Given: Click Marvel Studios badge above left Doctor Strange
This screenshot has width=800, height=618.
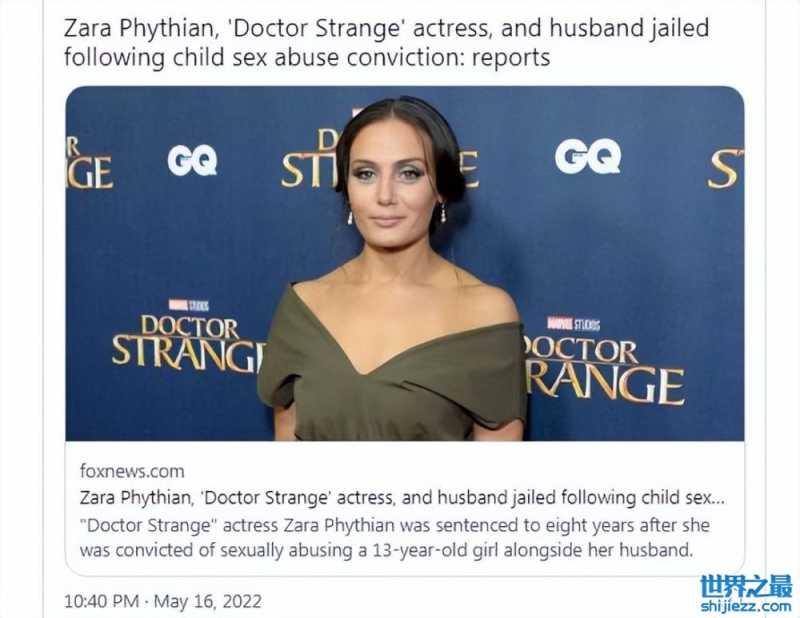Looking at the screenshot, I should [189, 305].
